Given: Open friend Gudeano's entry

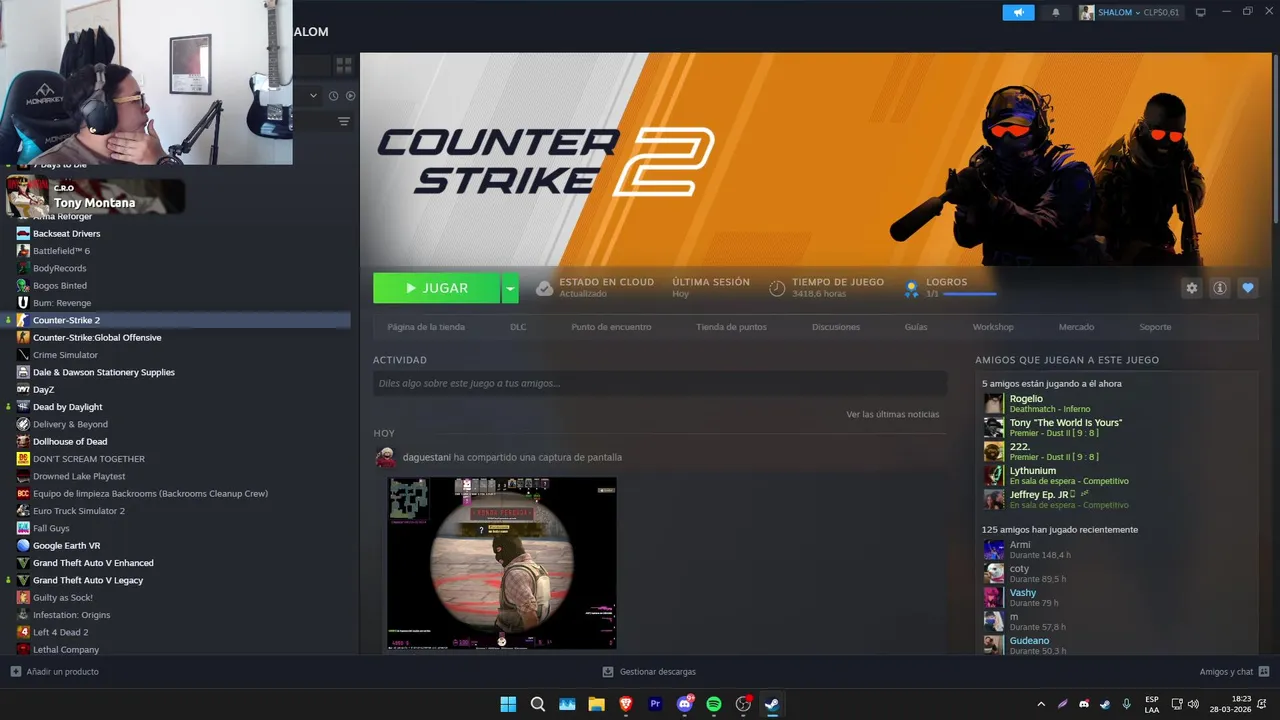Looking at the screenshot, I should pos(1029,641).
